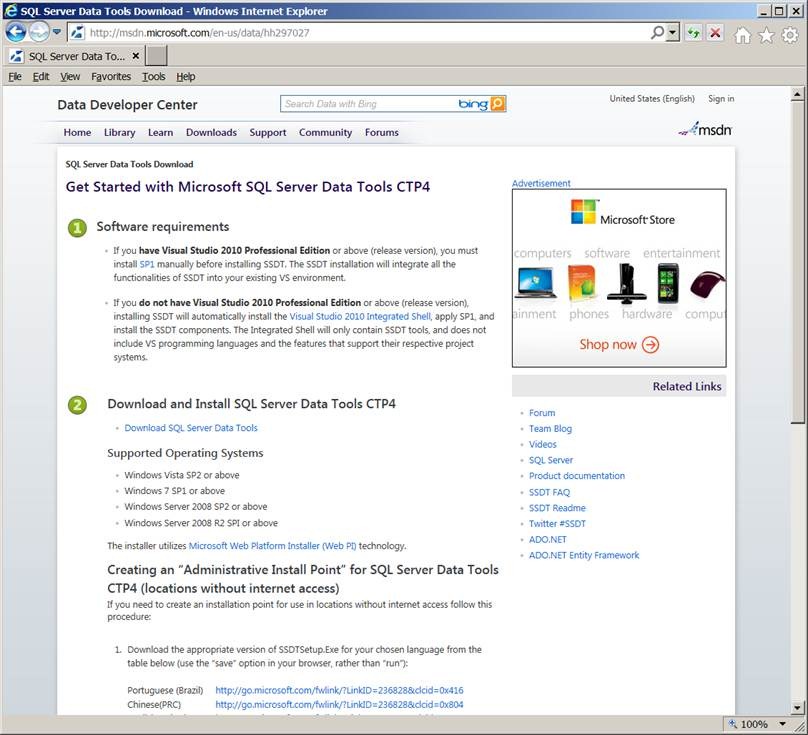Open the Forums nav link

tap(382, 132)
